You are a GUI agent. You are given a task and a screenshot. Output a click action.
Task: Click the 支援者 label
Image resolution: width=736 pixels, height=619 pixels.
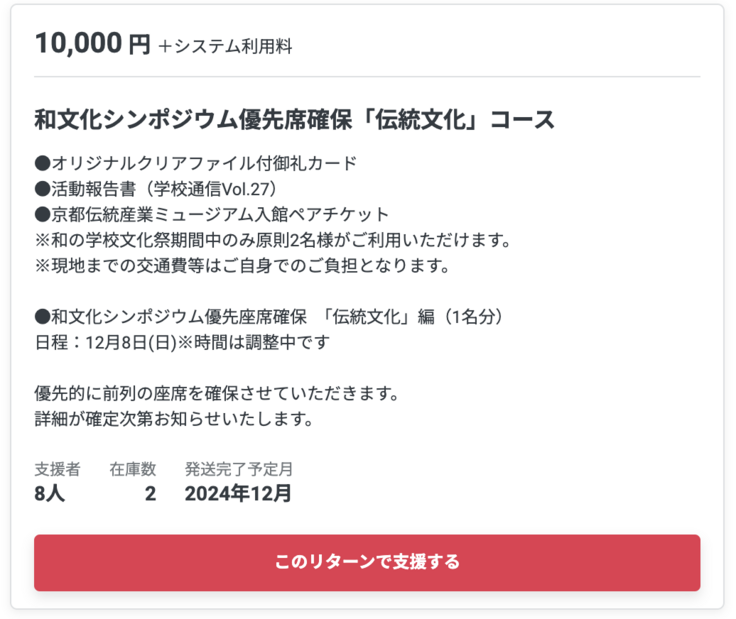pos(57,469)
